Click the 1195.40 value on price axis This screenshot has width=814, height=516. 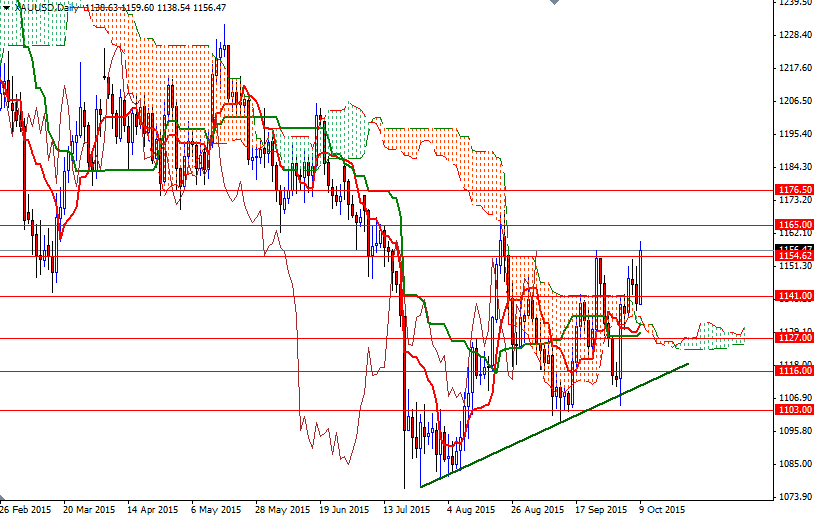pos(793,134)
